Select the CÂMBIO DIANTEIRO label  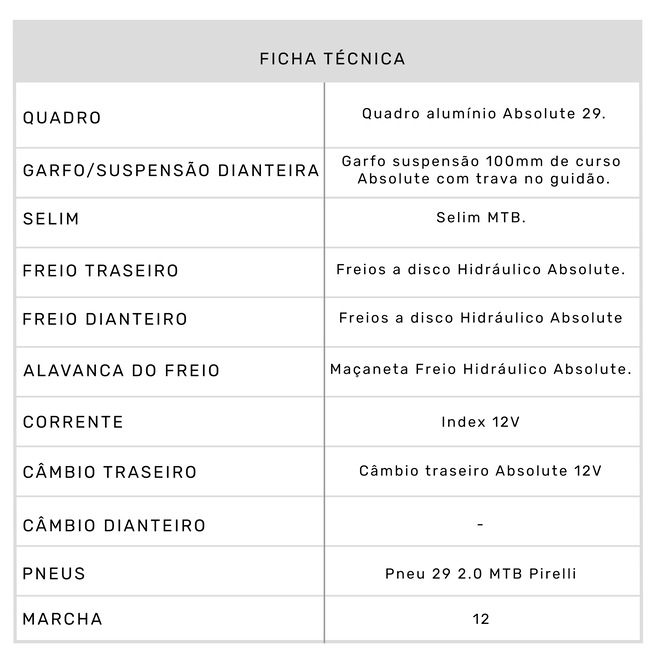[114, 526]
